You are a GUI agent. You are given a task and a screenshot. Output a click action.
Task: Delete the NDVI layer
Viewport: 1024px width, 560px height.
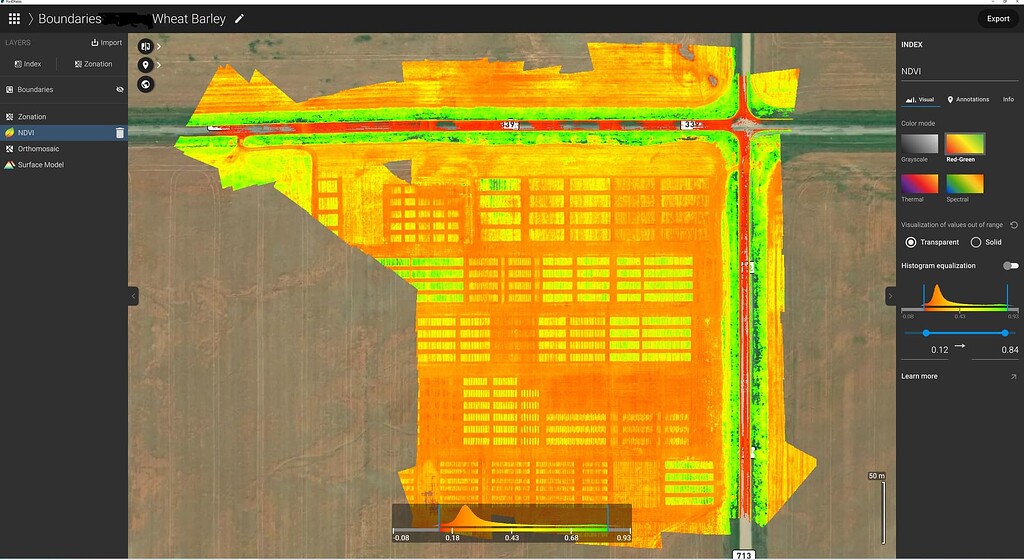120,132
